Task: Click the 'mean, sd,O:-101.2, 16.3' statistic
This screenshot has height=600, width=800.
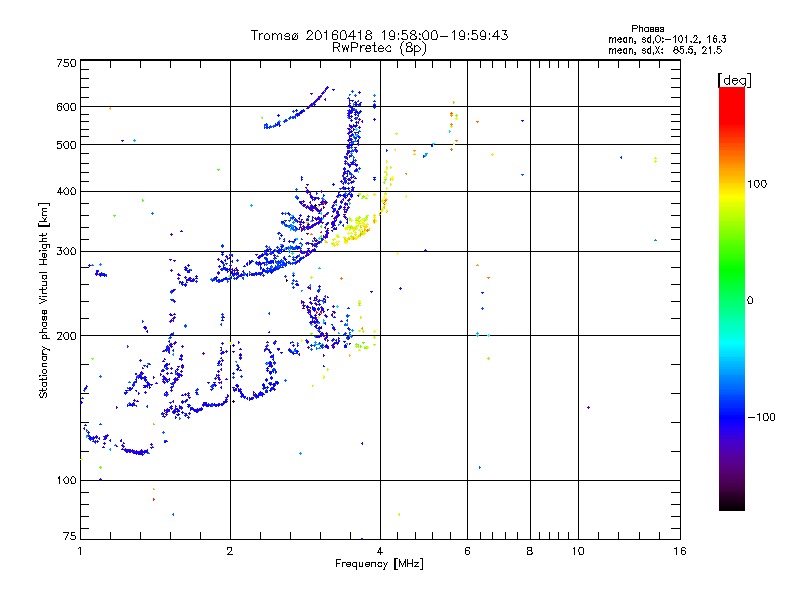Action: tap(667, 39)
